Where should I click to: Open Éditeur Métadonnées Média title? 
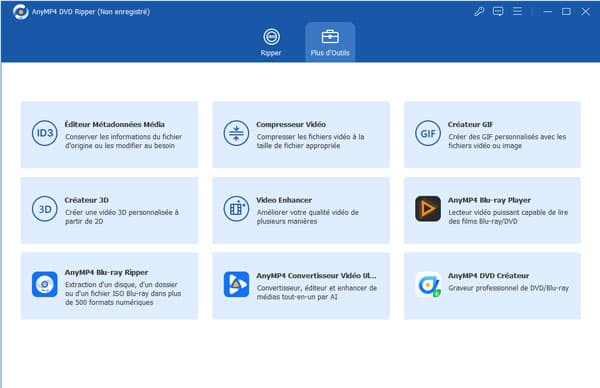(114, 124)
